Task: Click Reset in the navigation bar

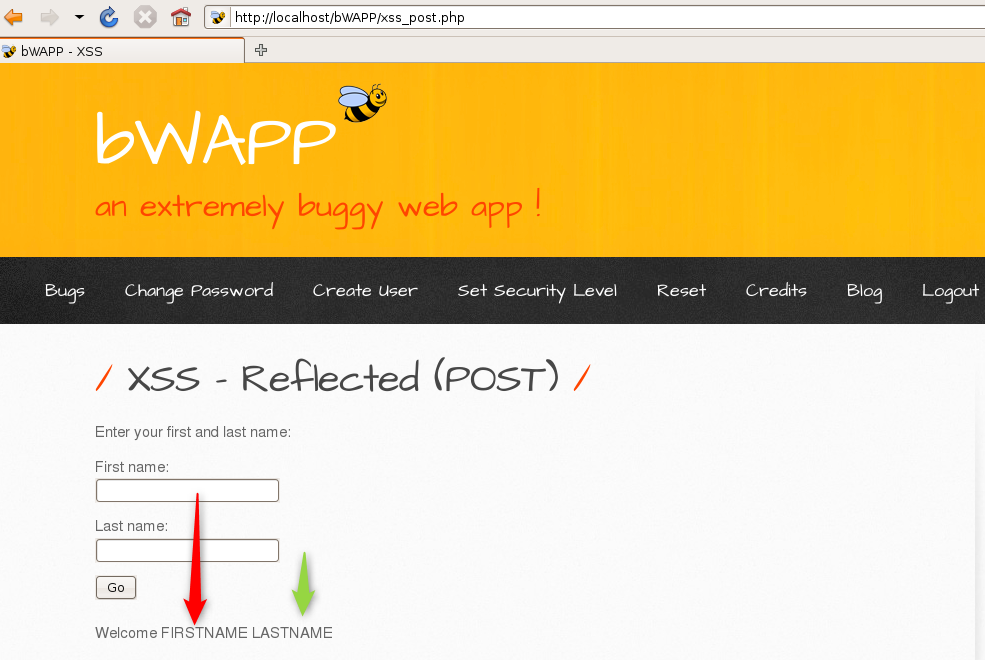Action: (x=681, y=291)
